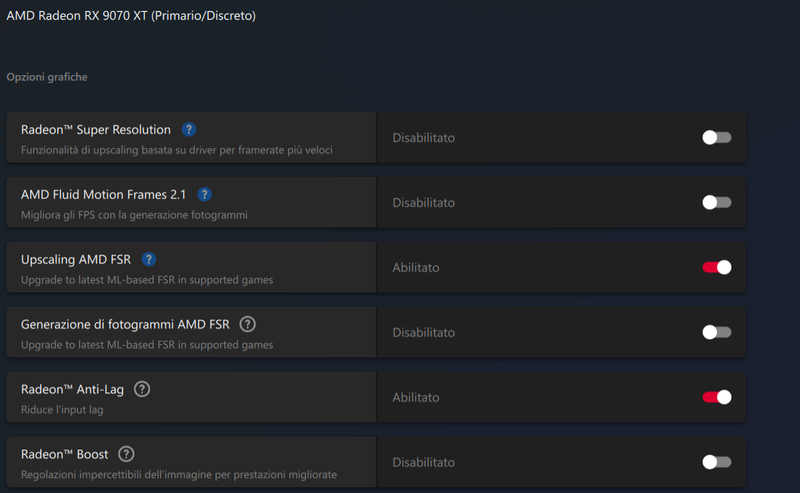Image resolution: width=800 pixels, height=493 pixels.
Task: Click the Radeon Anti-Lag setting name
Action: [72, 389]
